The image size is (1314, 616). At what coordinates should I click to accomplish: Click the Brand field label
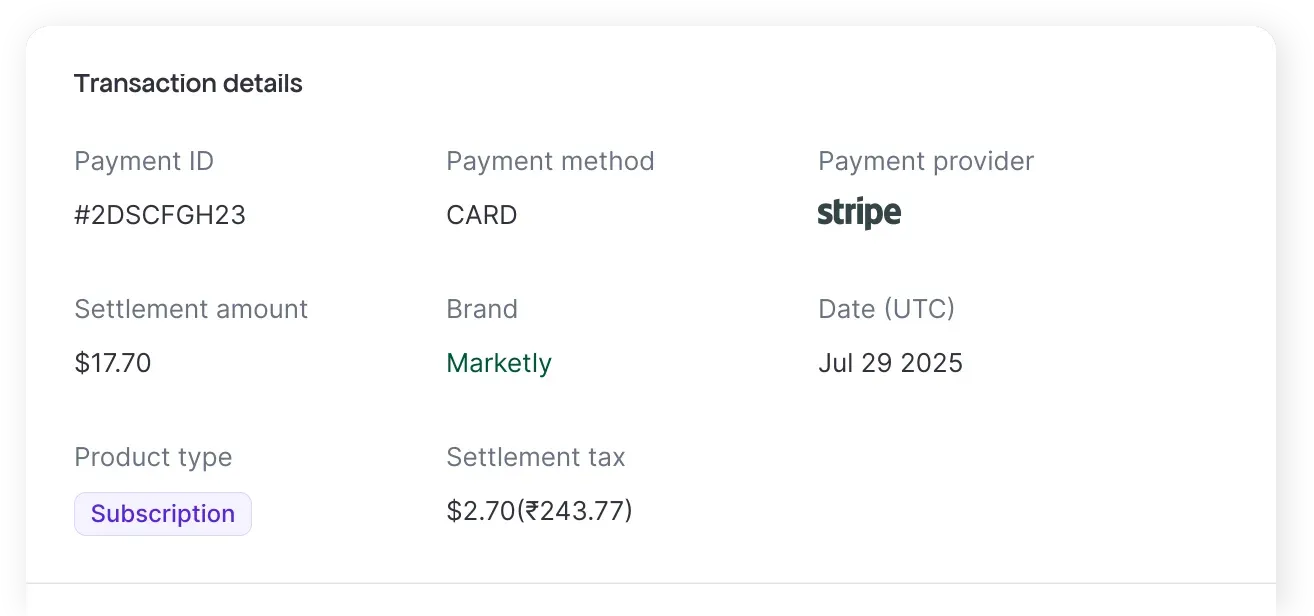[x=482, y=309]
